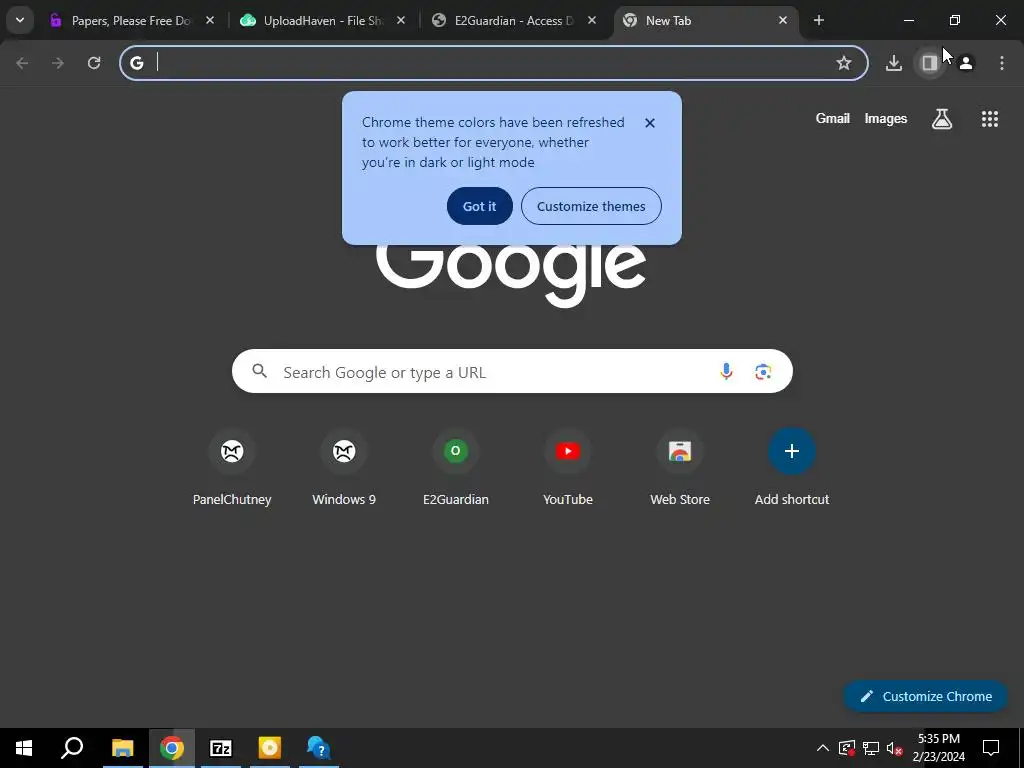The height and width of the screenshot is (768, 1024).
Task: Click the Customize Chrome button
Action: (x=925, y=696)
